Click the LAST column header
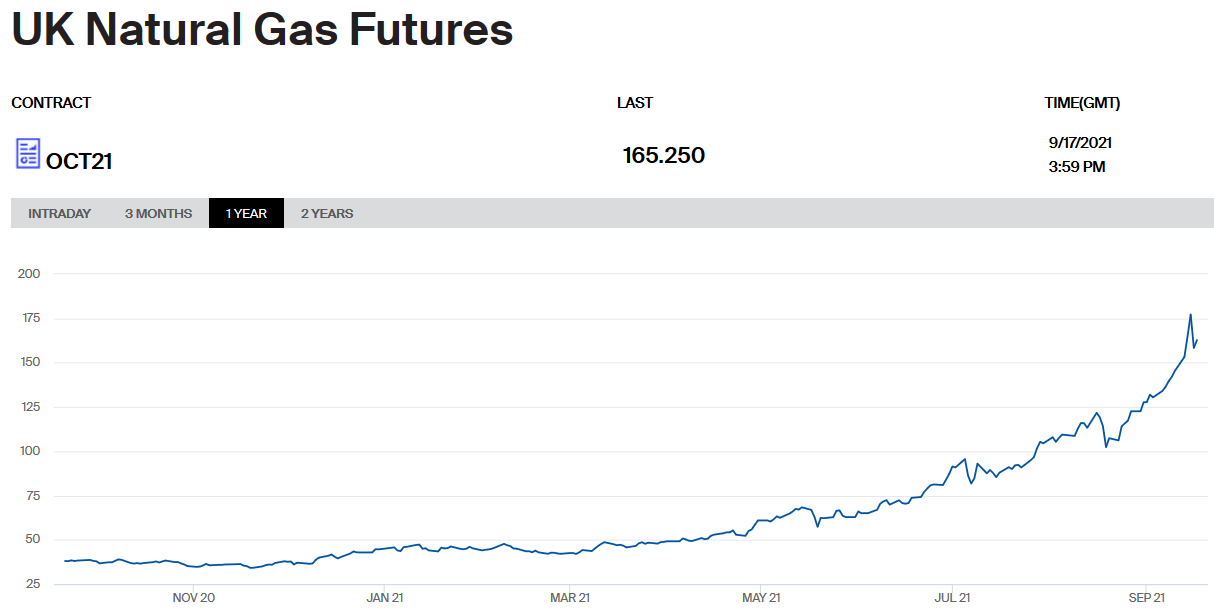 pos(635,103)
